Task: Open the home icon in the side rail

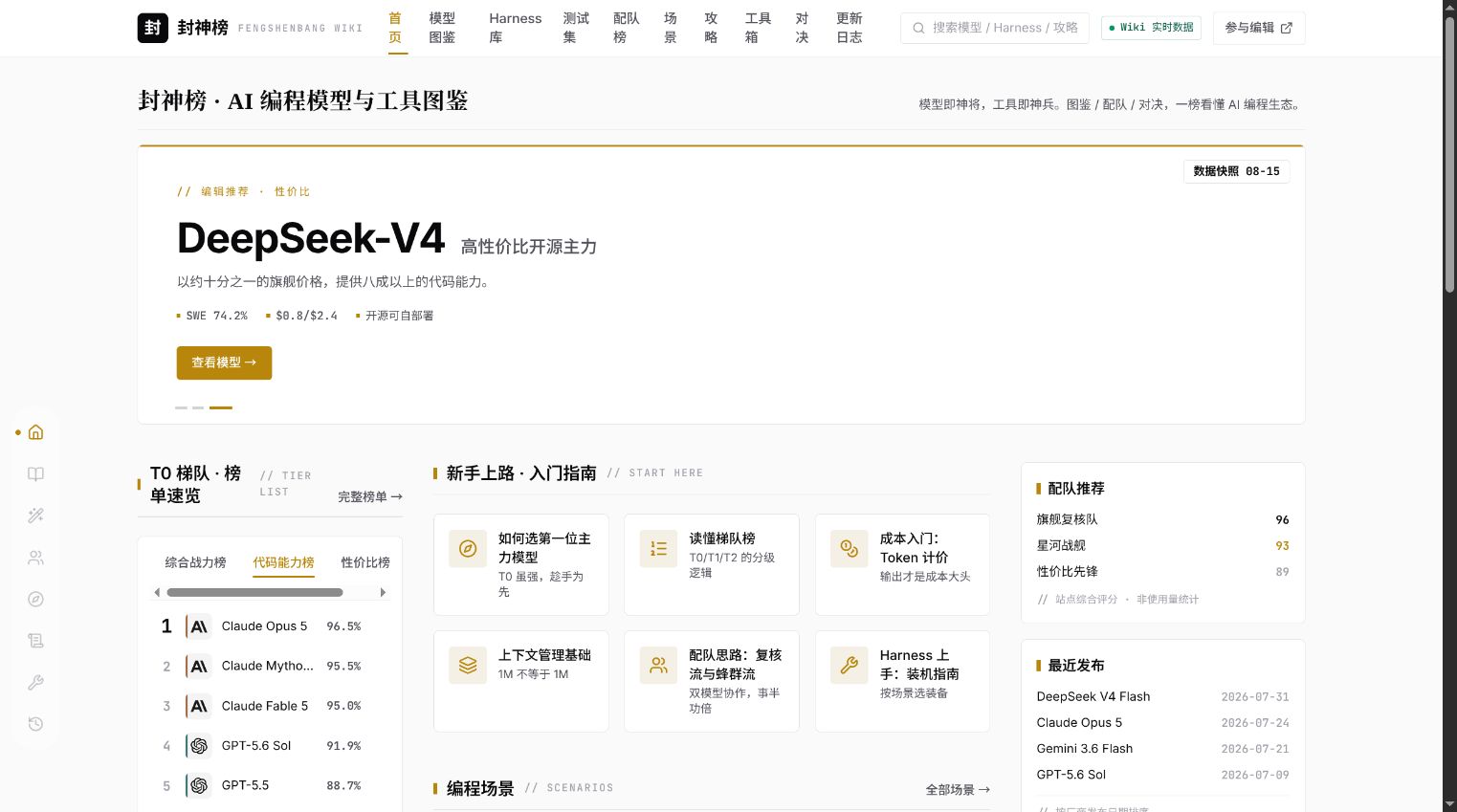Action: click(35, 432)
